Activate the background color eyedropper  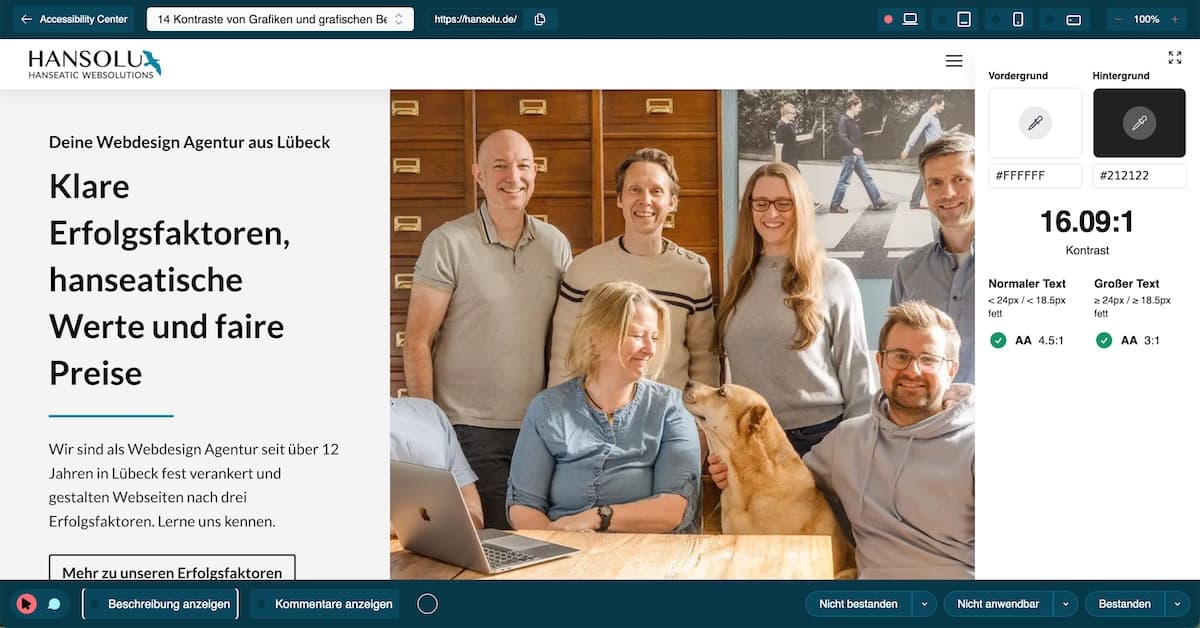[1139, 123]
